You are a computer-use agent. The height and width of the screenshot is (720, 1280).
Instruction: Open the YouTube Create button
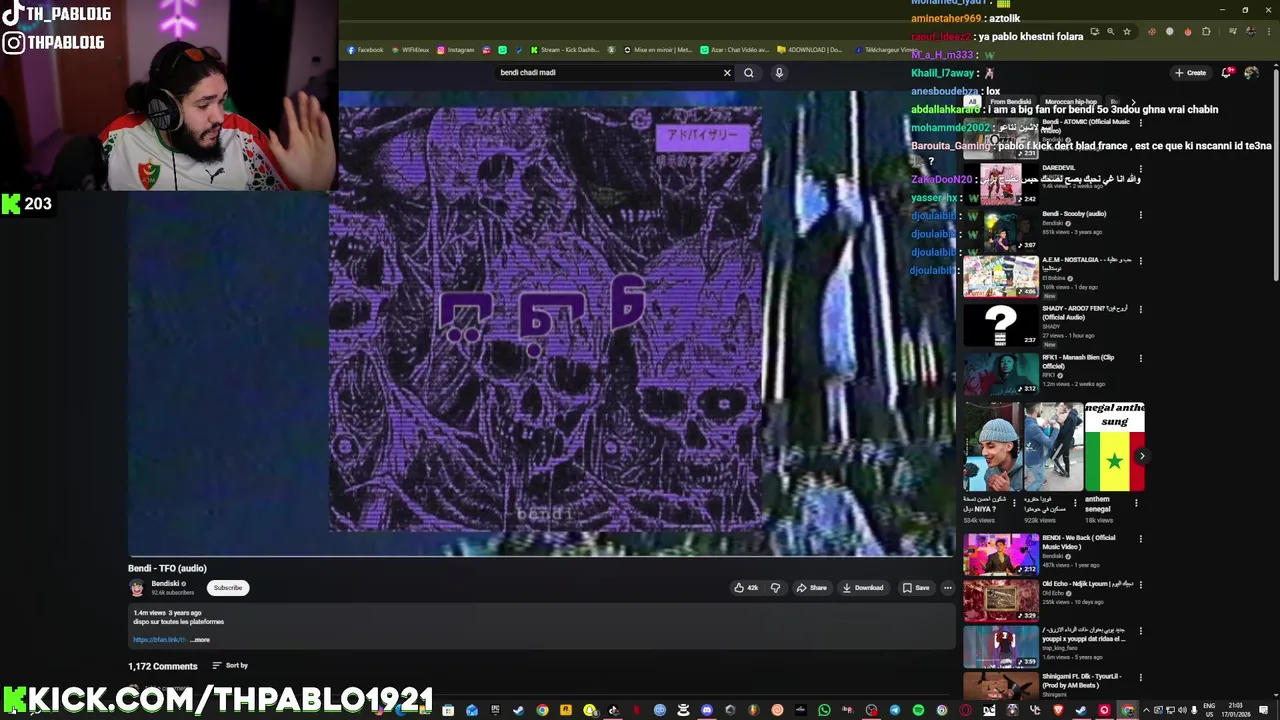pyautogui.click(x=1190, y=73)
